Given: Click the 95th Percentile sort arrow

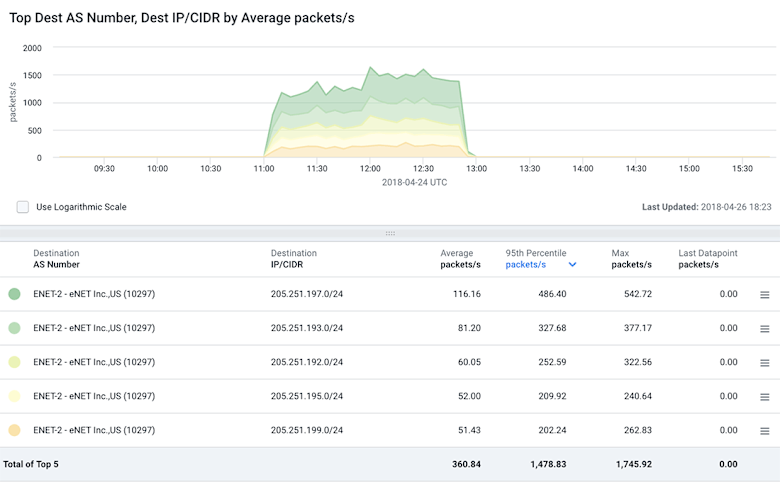Looking at the screenshot, I should (573, 265).
